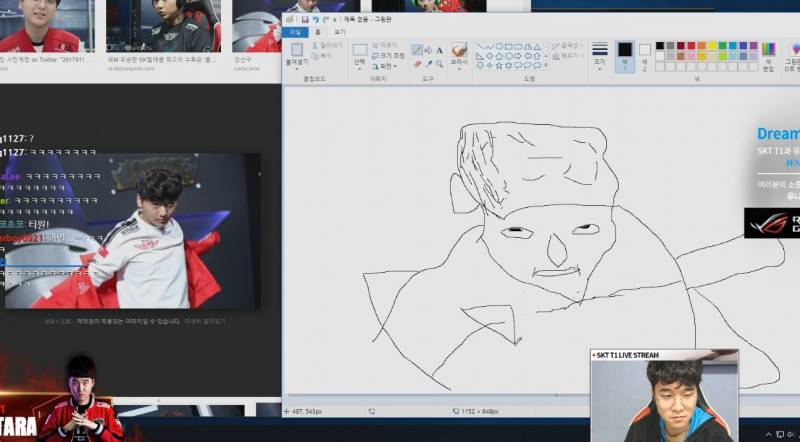This screenshot has height=442, width=800.
Task: Select the Text tool (A icon)
Action: tap(439, 50)
